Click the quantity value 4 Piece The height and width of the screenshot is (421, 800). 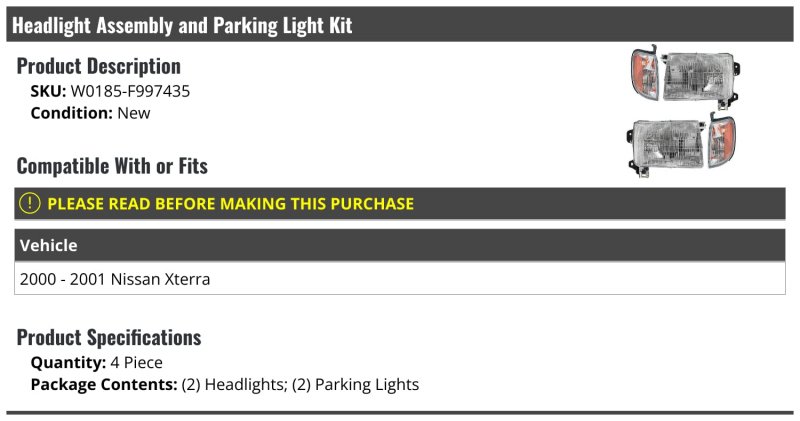(137, 362)
